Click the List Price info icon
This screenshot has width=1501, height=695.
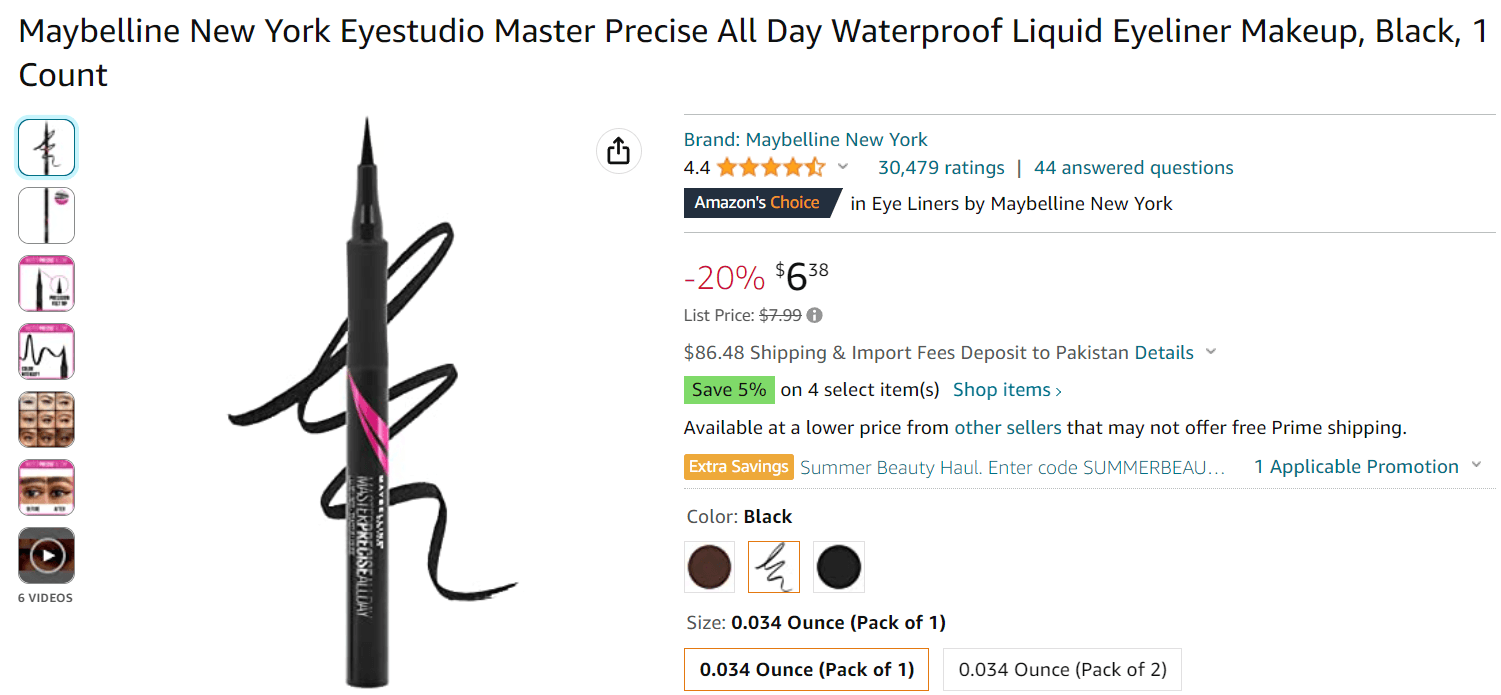tap(815, 316)
